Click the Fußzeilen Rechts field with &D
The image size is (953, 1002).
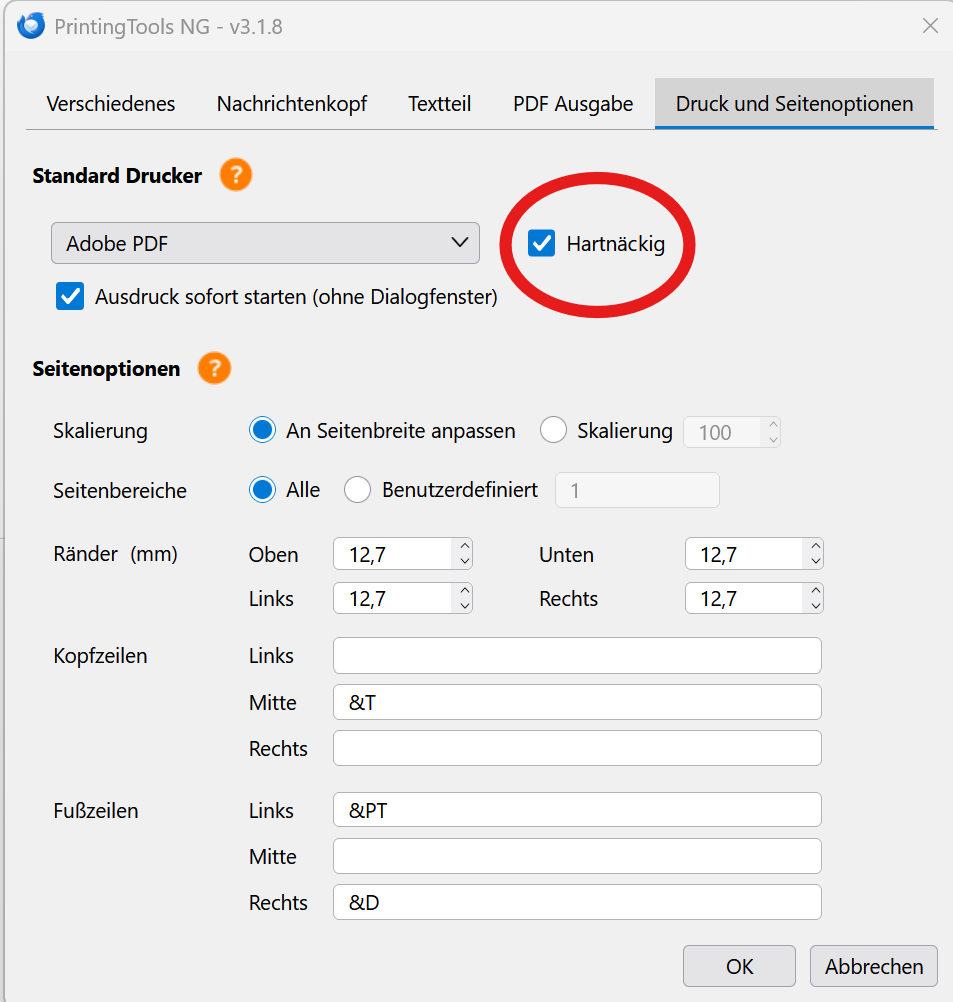point(577,902)
